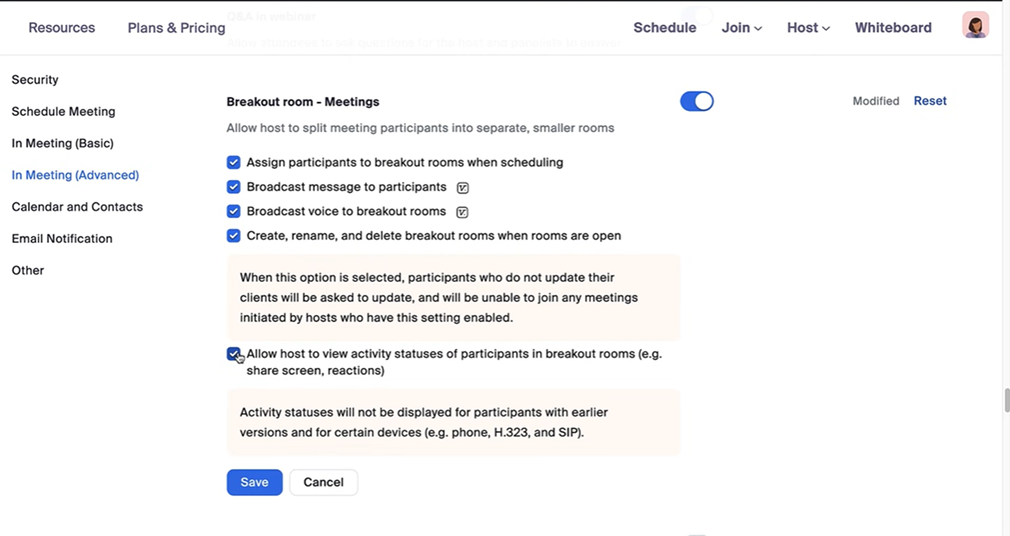The image size is (1010, 536).
Task: Cancel the breakout room changes
Action: [323, 482]
